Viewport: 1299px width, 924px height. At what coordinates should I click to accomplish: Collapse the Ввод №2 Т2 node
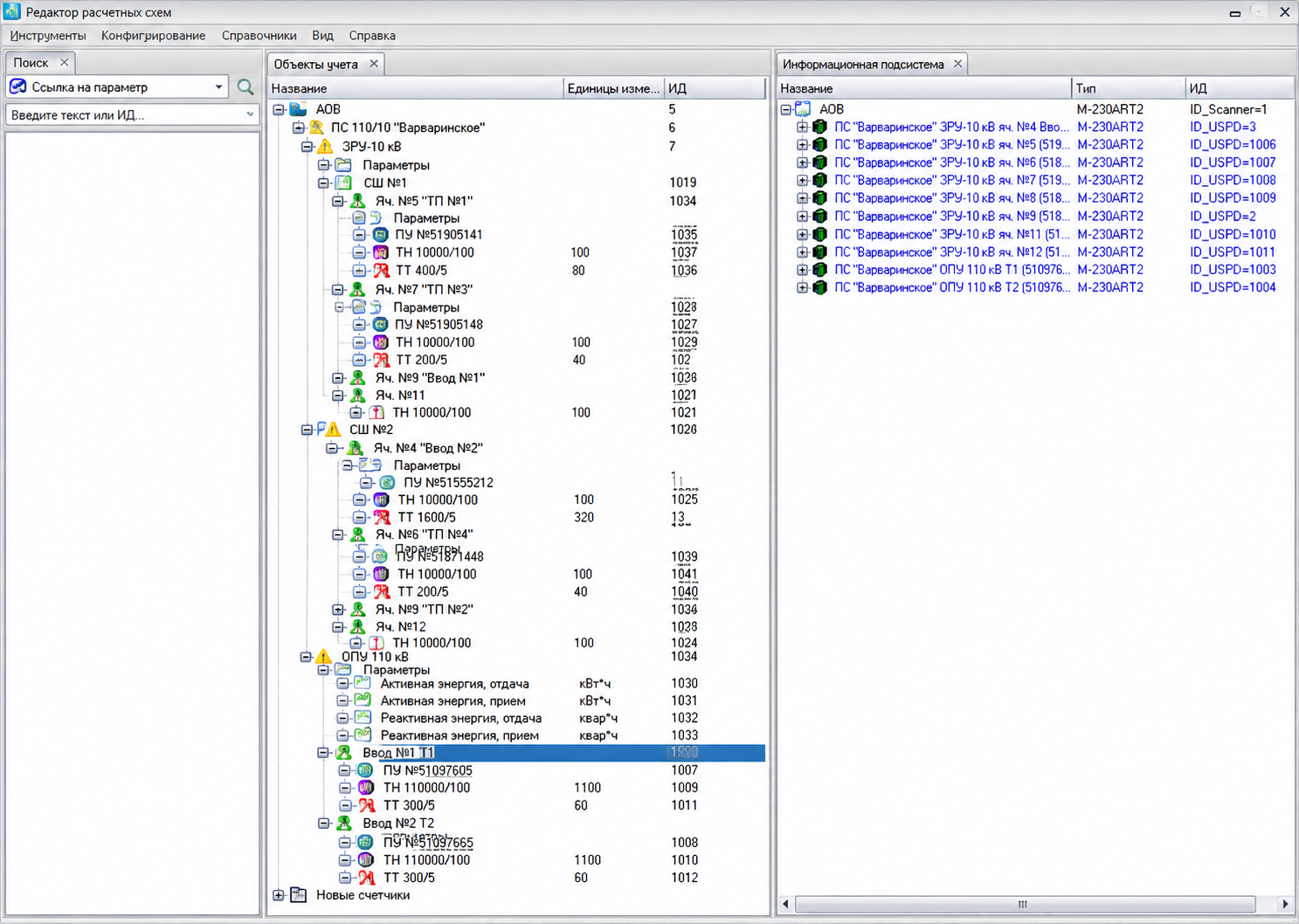(x=323, y=824)
